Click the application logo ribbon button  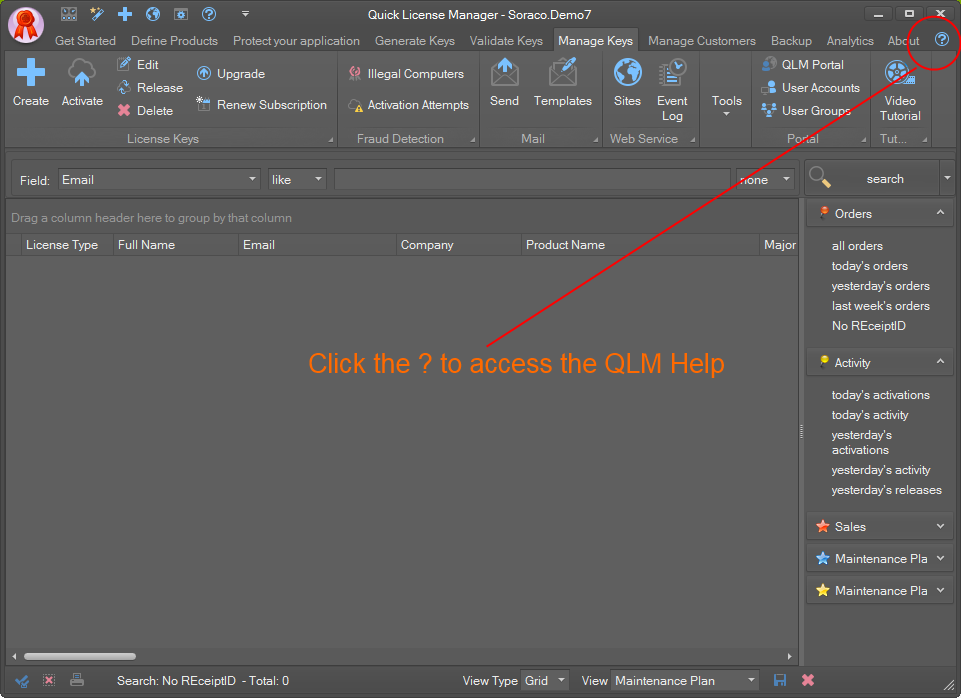[26, 25]
